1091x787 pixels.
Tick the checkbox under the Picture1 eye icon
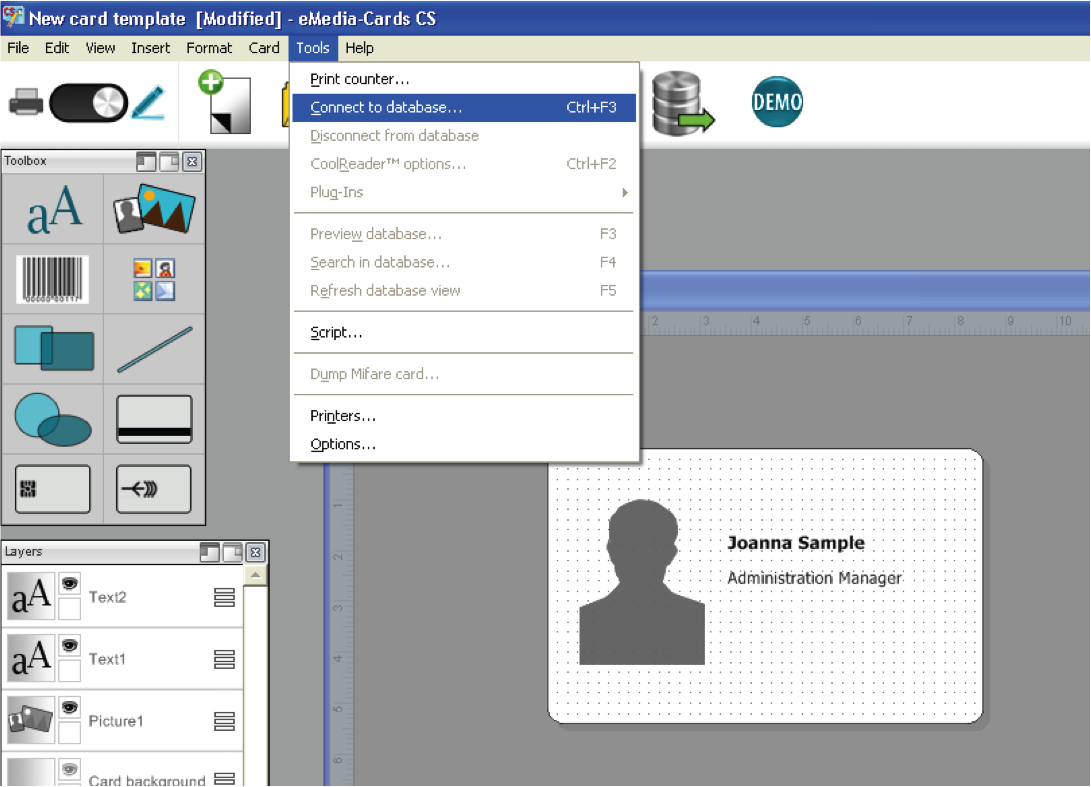point(69,732)
